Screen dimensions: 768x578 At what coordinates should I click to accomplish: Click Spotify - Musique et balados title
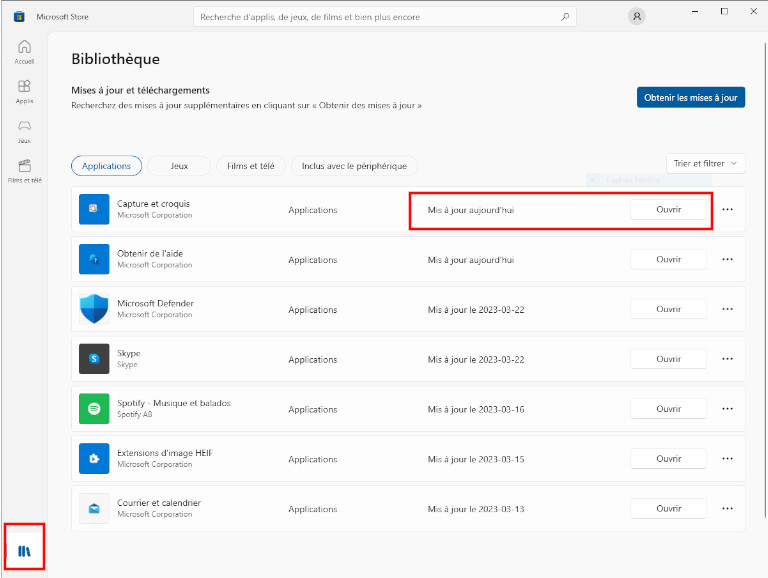pyautogui.click(x=173, y=403)
